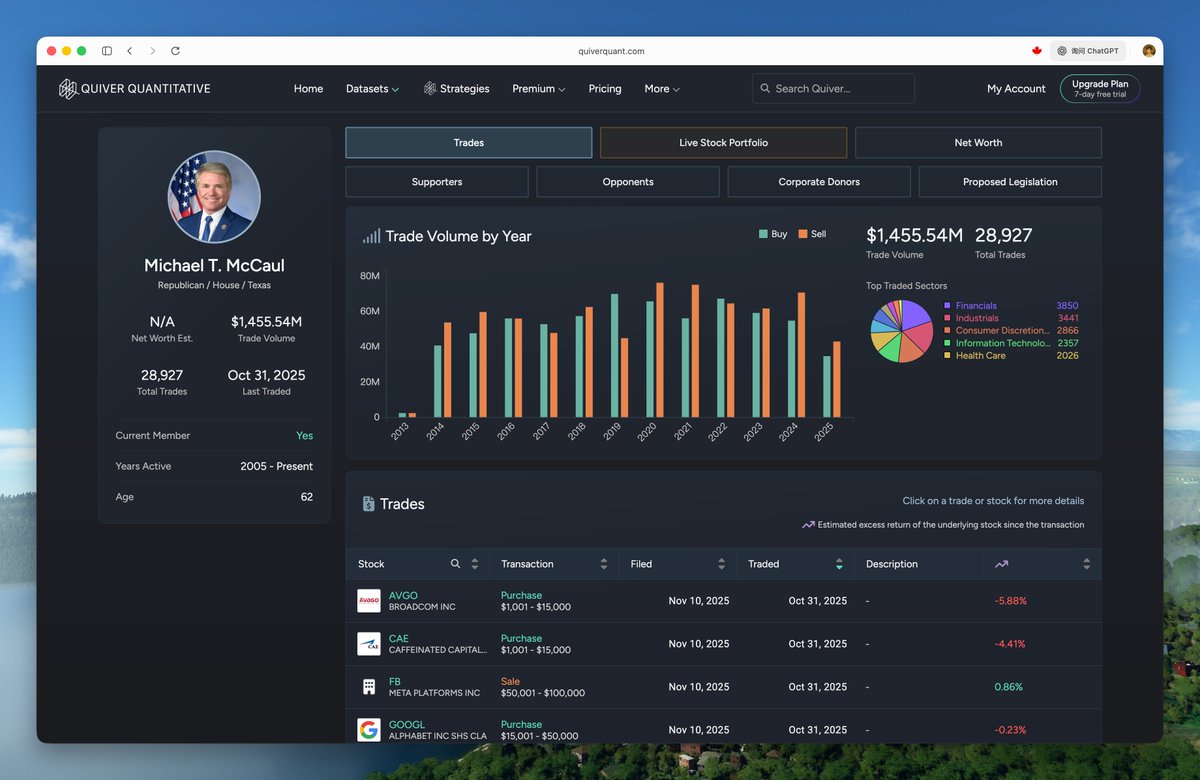The image size is (1200, 780).
Task: Open the GOOGL ticker link
Action: coord(407,725)
